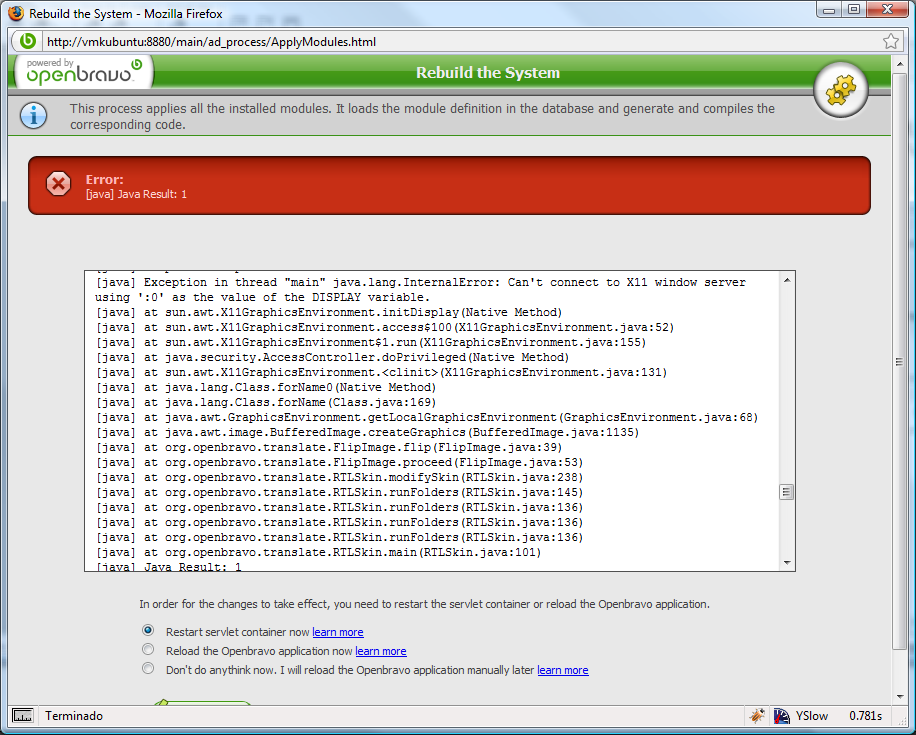Image resolution: width=916 pixels, height=735 pixels.
Task: Click the Openbravo logo in the header
Action: pos(82,72)
